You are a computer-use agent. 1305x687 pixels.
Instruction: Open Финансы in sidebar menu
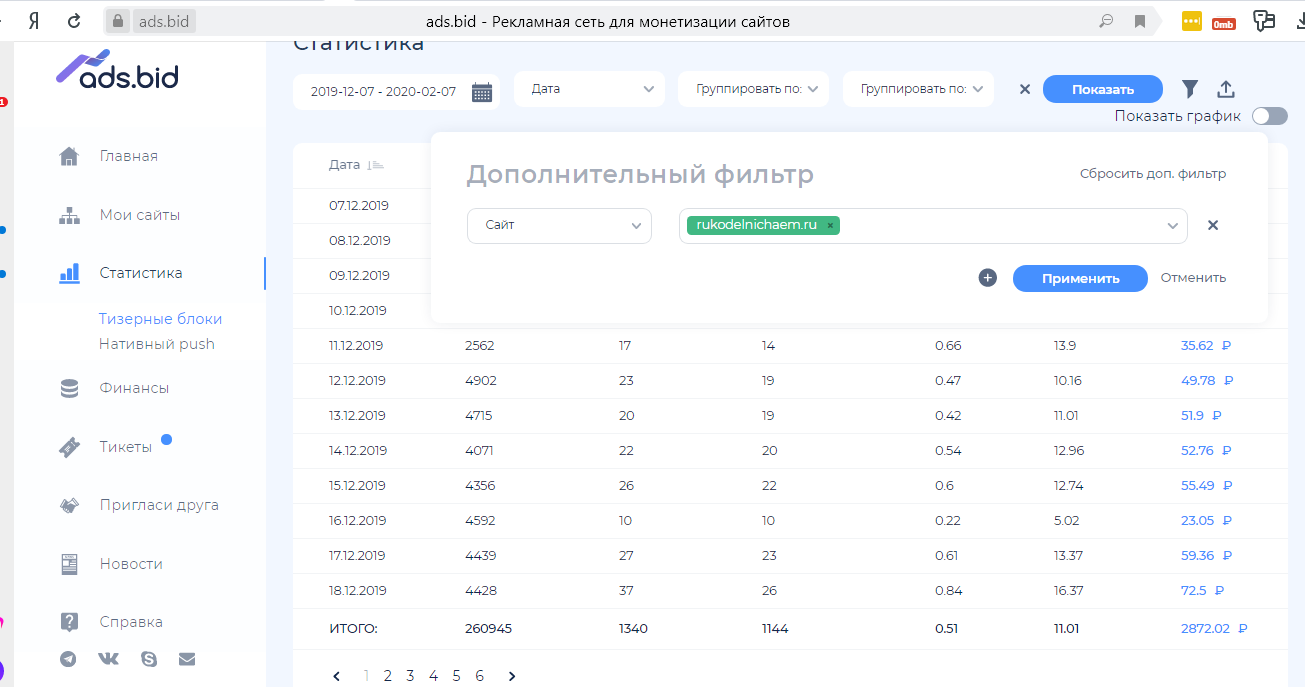(133, 388)
